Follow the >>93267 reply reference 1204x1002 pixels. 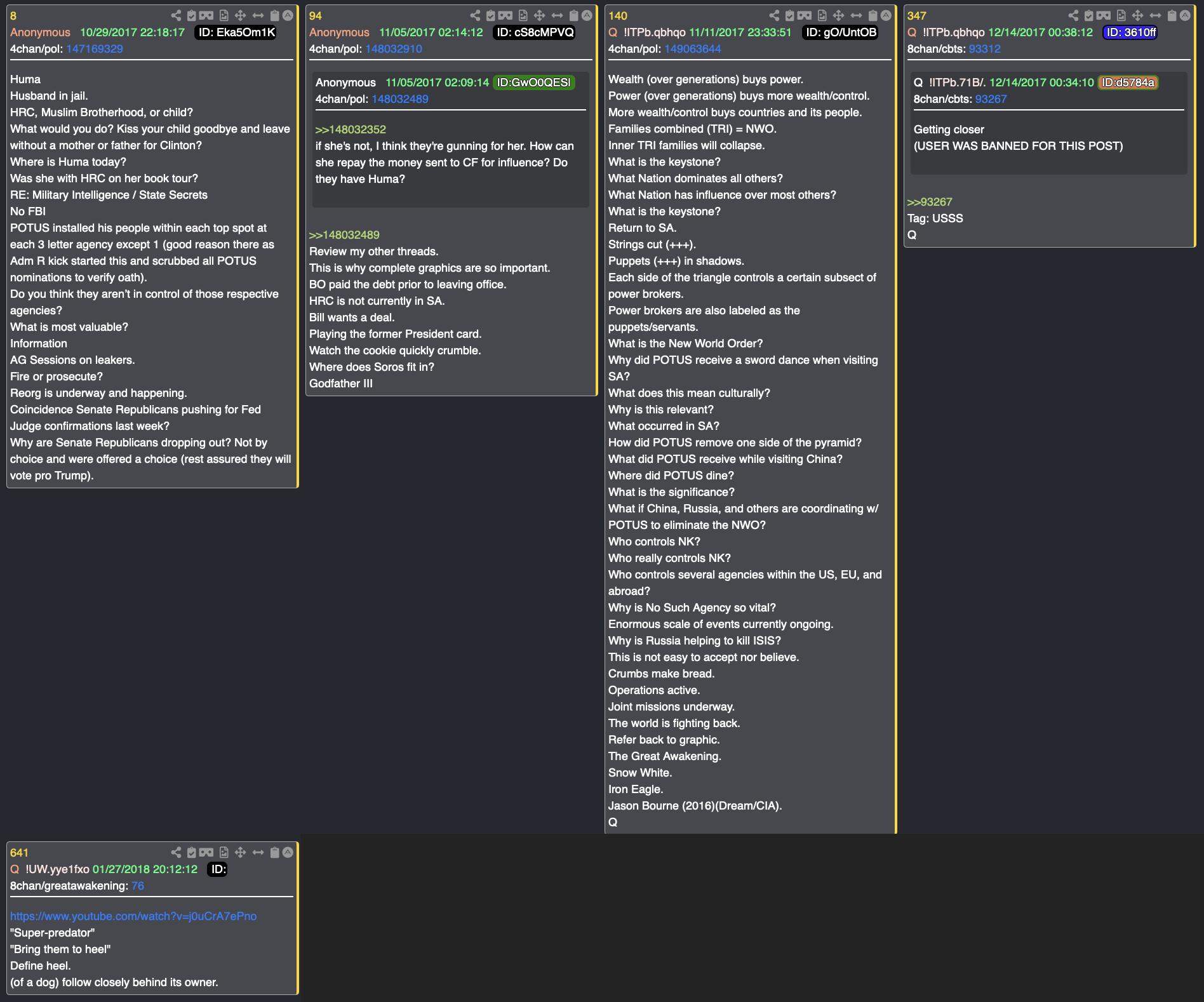930,202
